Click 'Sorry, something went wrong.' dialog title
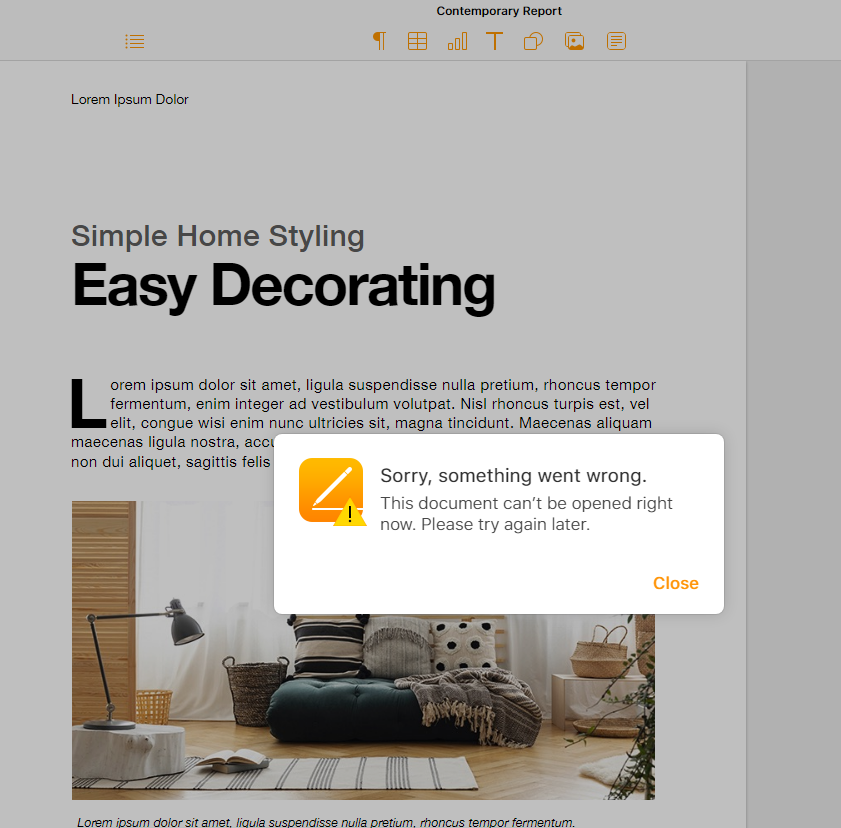 (513, 476)
